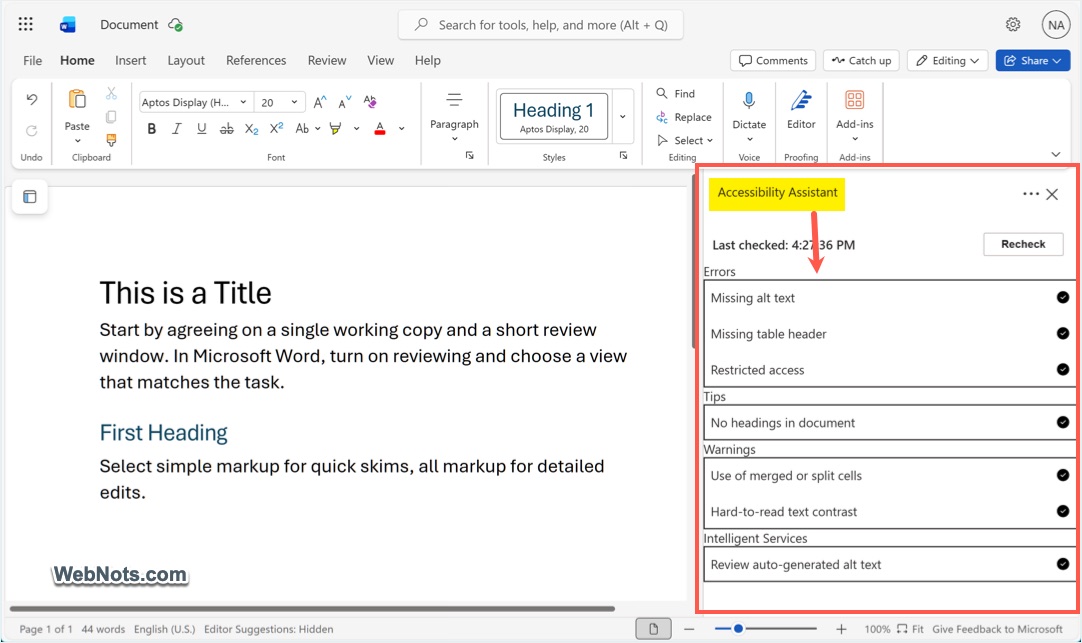
Task: Toggle underline formatting
Action: coord(201,128)
